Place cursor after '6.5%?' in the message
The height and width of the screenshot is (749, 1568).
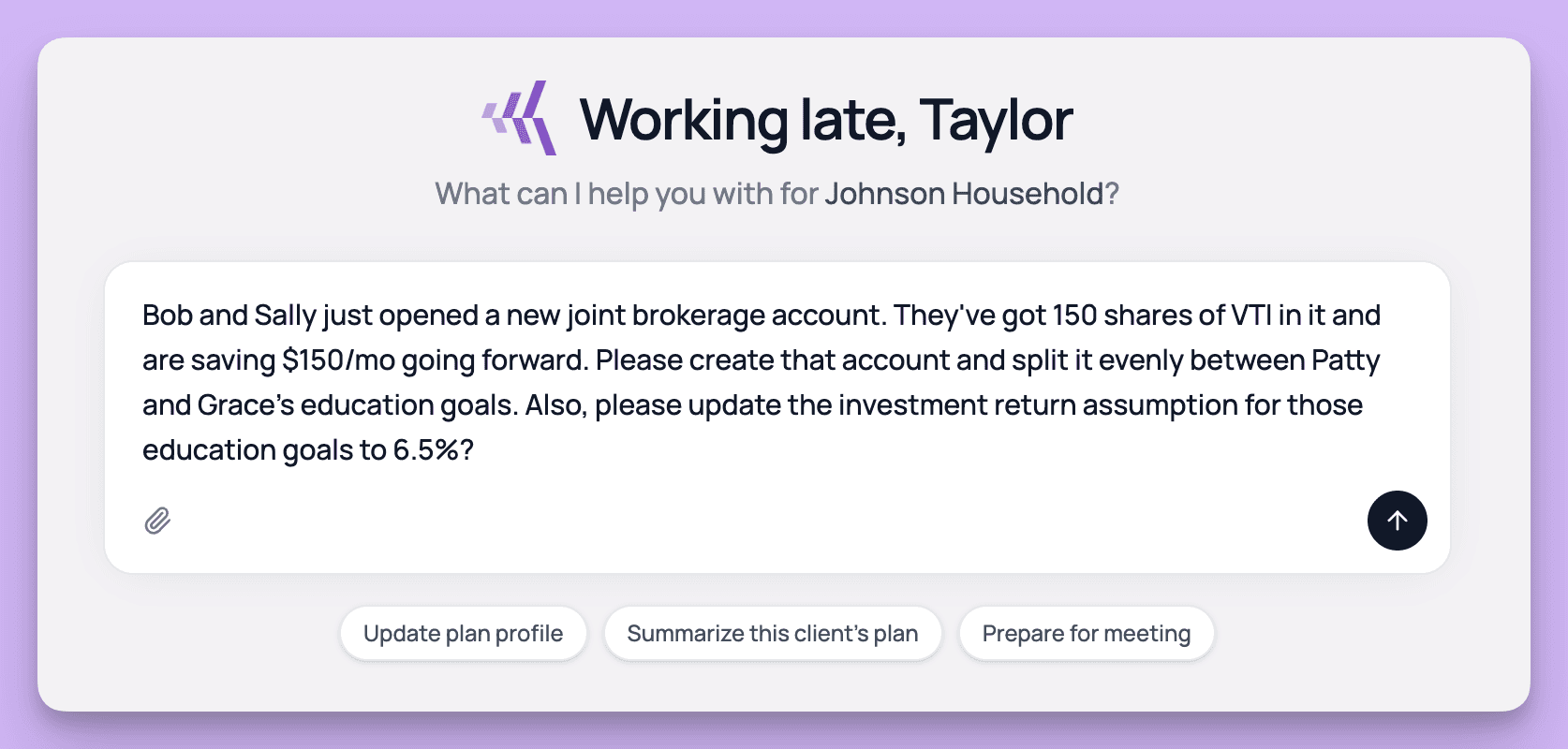click(476, 450)
